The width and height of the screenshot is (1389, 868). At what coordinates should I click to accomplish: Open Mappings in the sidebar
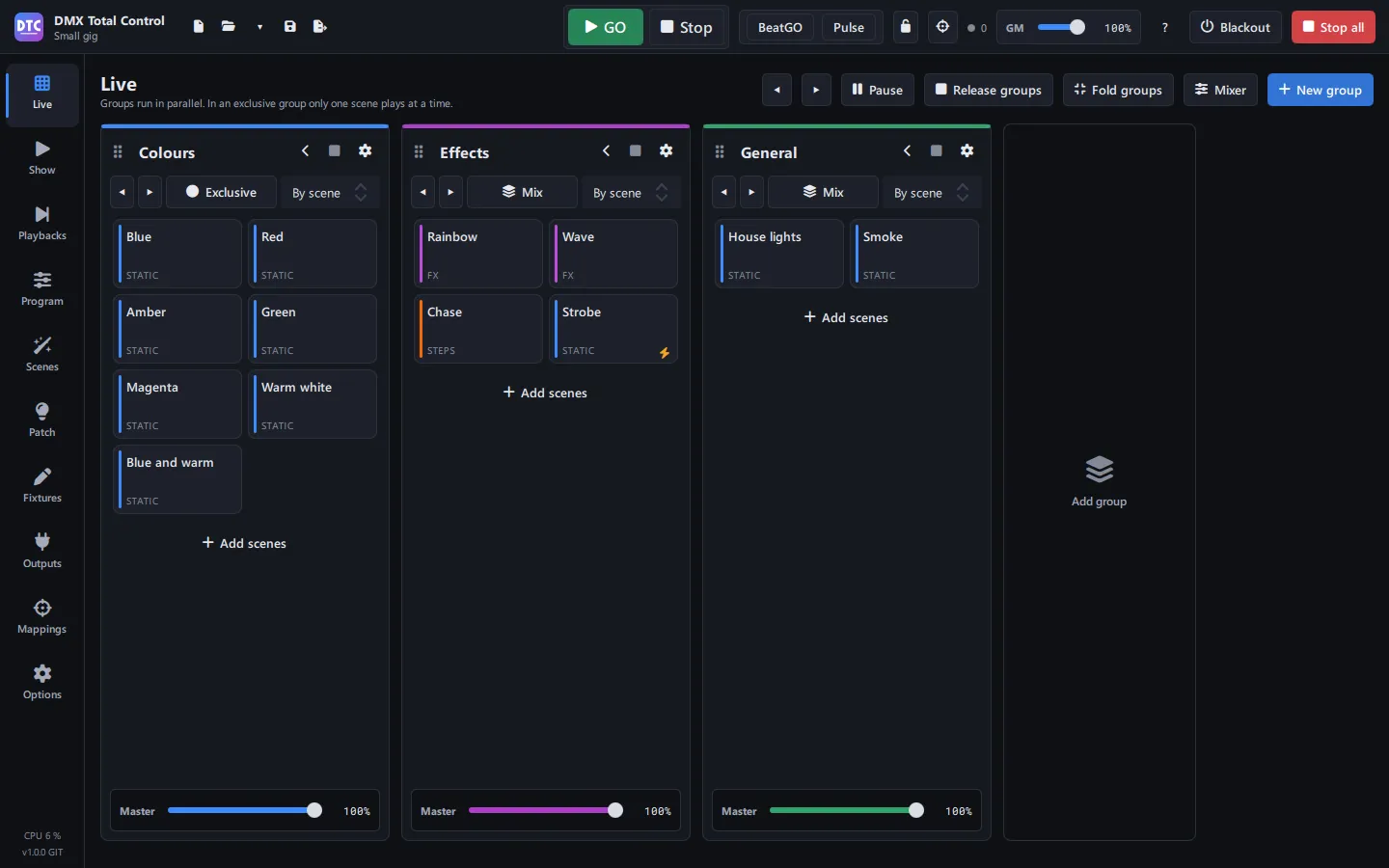(42, 617)
